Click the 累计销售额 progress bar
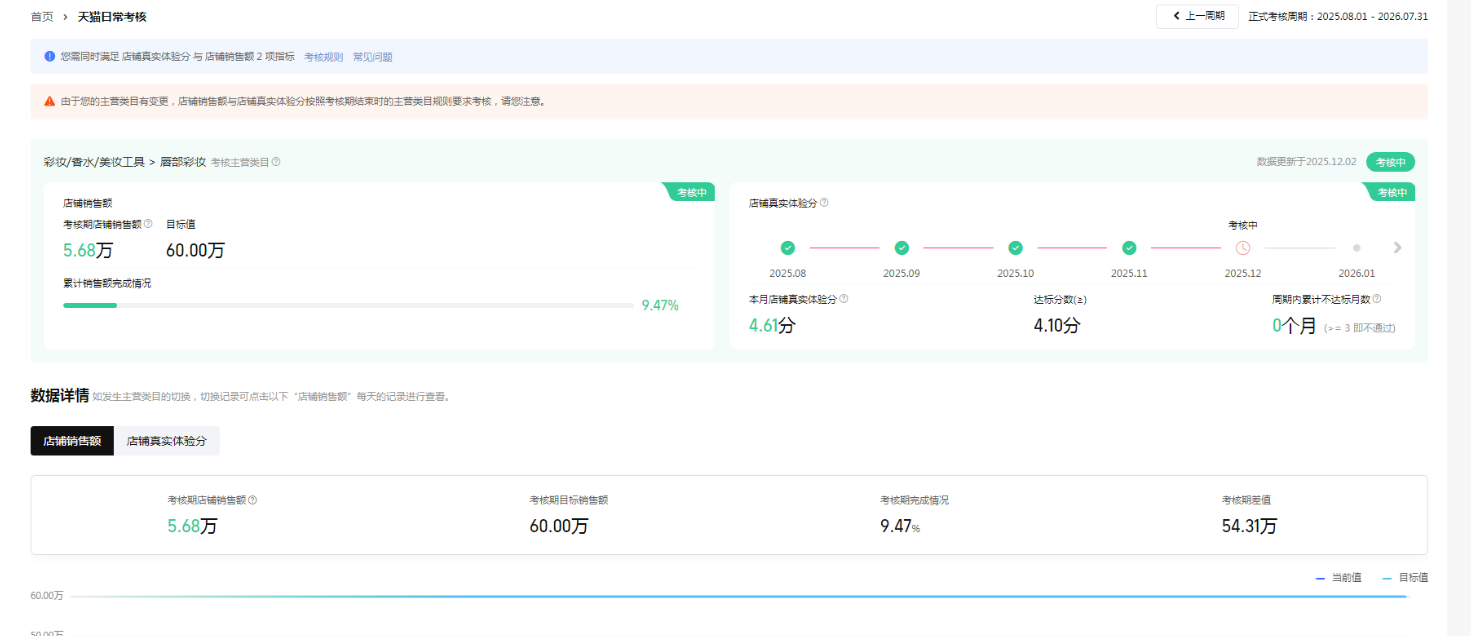The image size is (1471, 636). (x=347, y=305)
